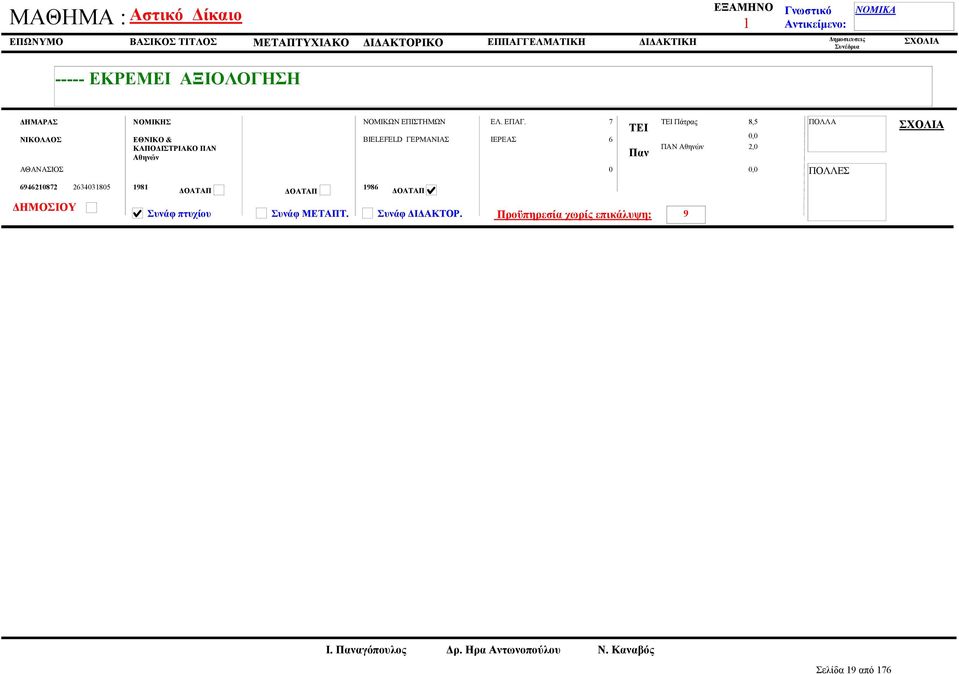Image resolution: width=959 pixels, height=674 pixels.
Task: Click the name Δρ. Ηρα Αντωνοπούλου
Action: (503, 650)
